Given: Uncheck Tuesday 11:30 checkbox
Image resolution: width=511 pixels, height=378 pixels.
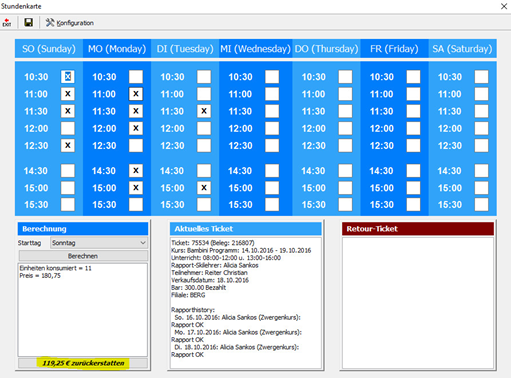Looking at the screenshot, I should [204, 111].
